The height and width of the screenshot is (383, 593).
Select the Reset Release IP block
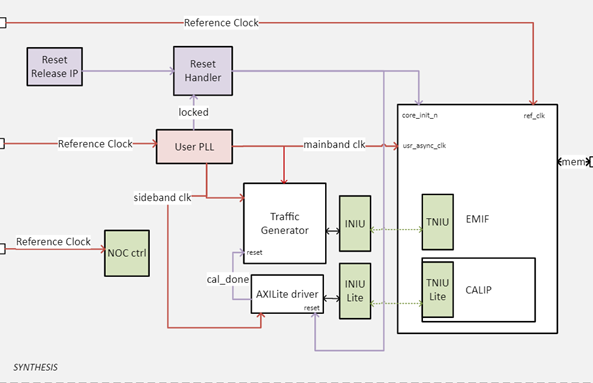pyautogui.click(x=54, y=67)
